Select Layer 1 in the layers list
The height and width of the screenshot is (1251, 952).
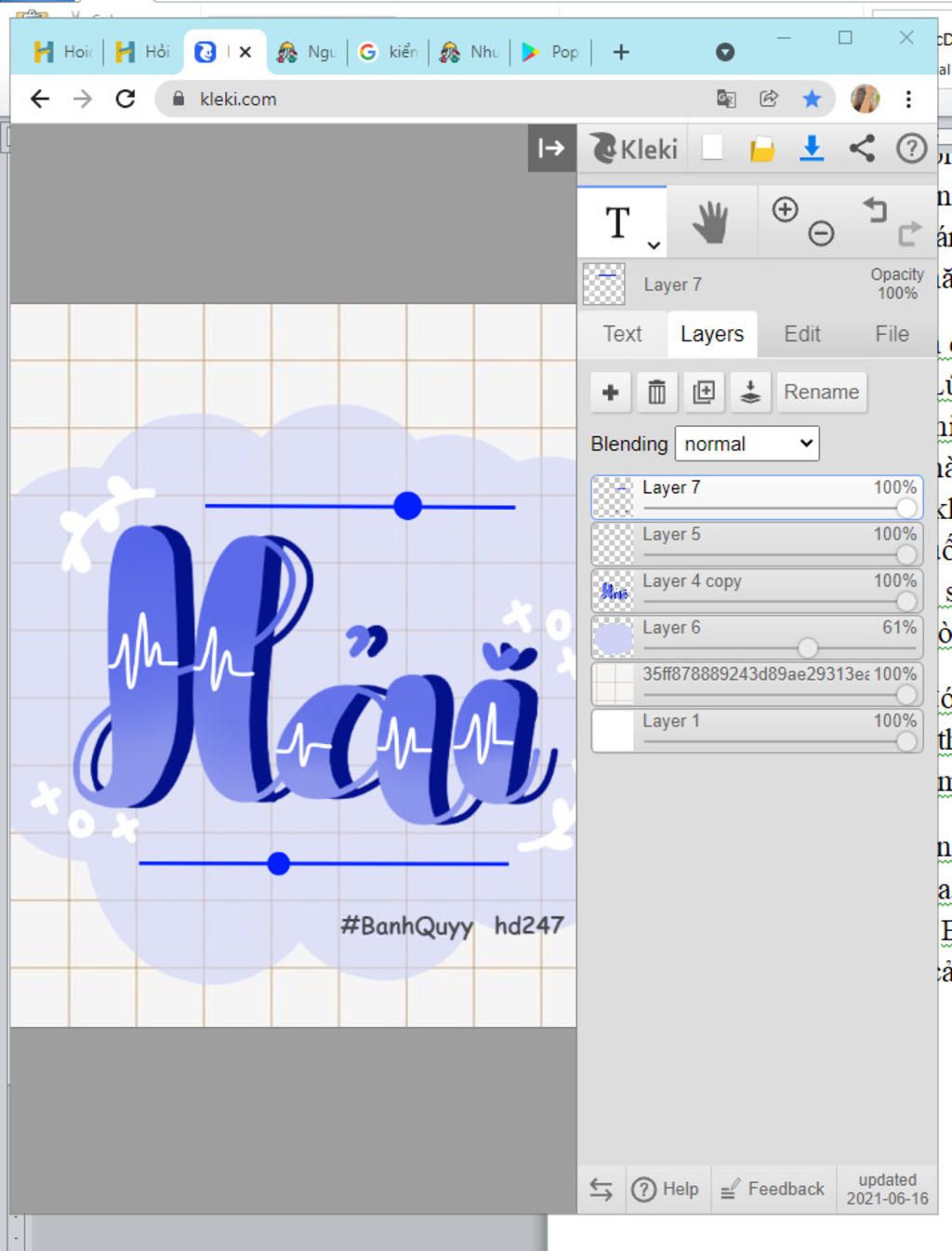(x=757, y=730)
